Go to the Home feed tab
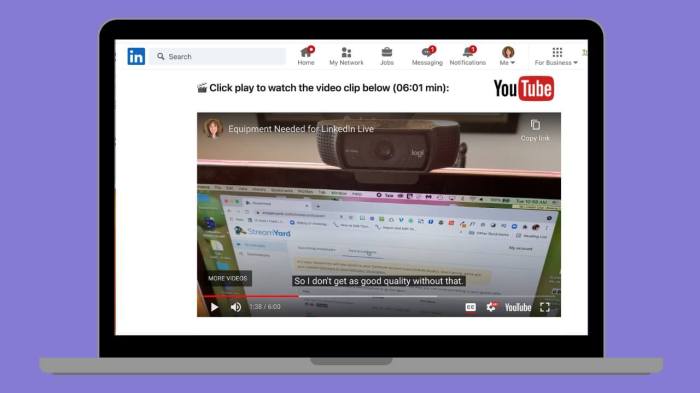Screen dimensions: 700x393 pyautogui.click(x=306, y=56)
